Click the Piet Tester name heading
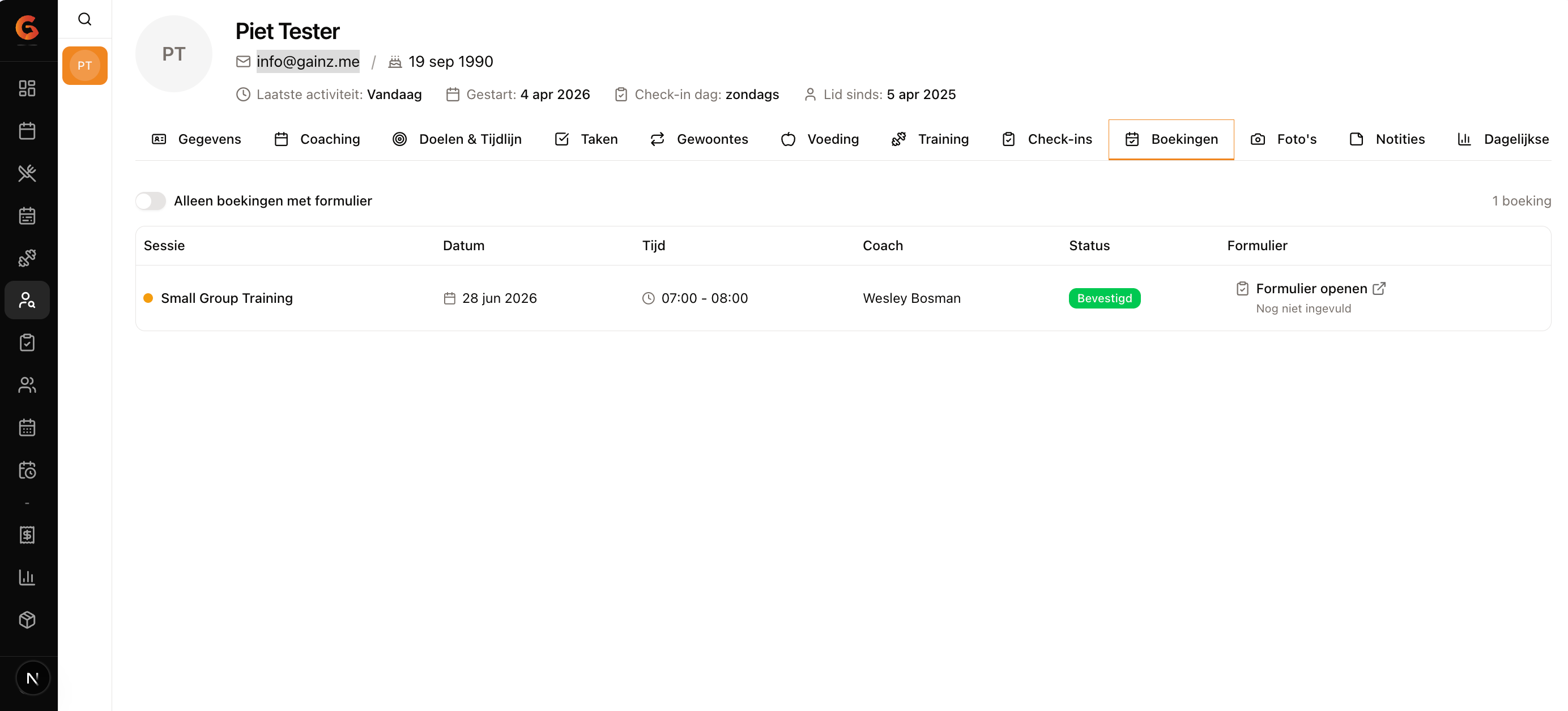 pyautogui.click(x=287, y=31)
